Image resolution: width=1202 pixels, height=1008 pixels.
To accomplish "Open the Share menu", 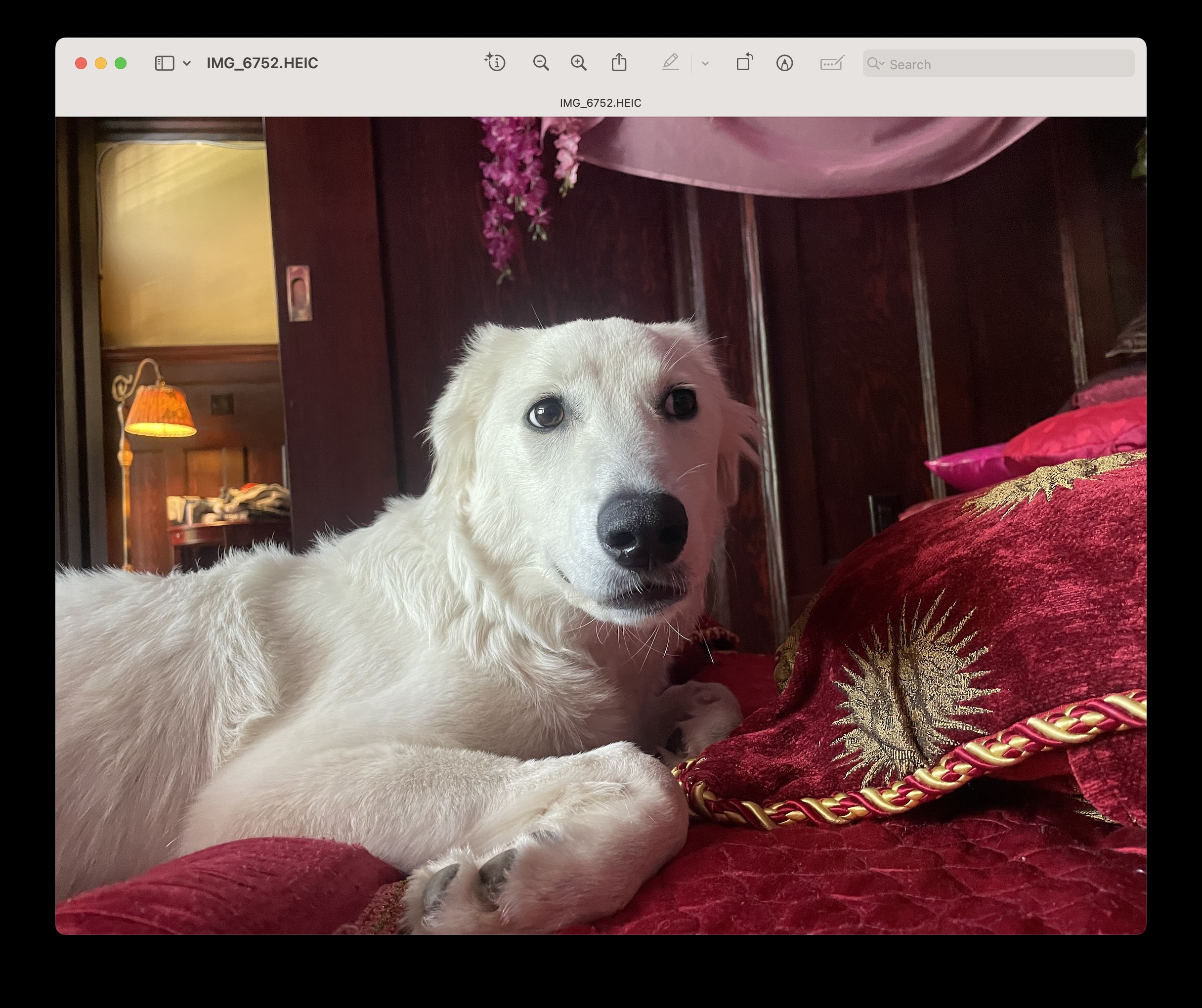I will coord(619,63).
